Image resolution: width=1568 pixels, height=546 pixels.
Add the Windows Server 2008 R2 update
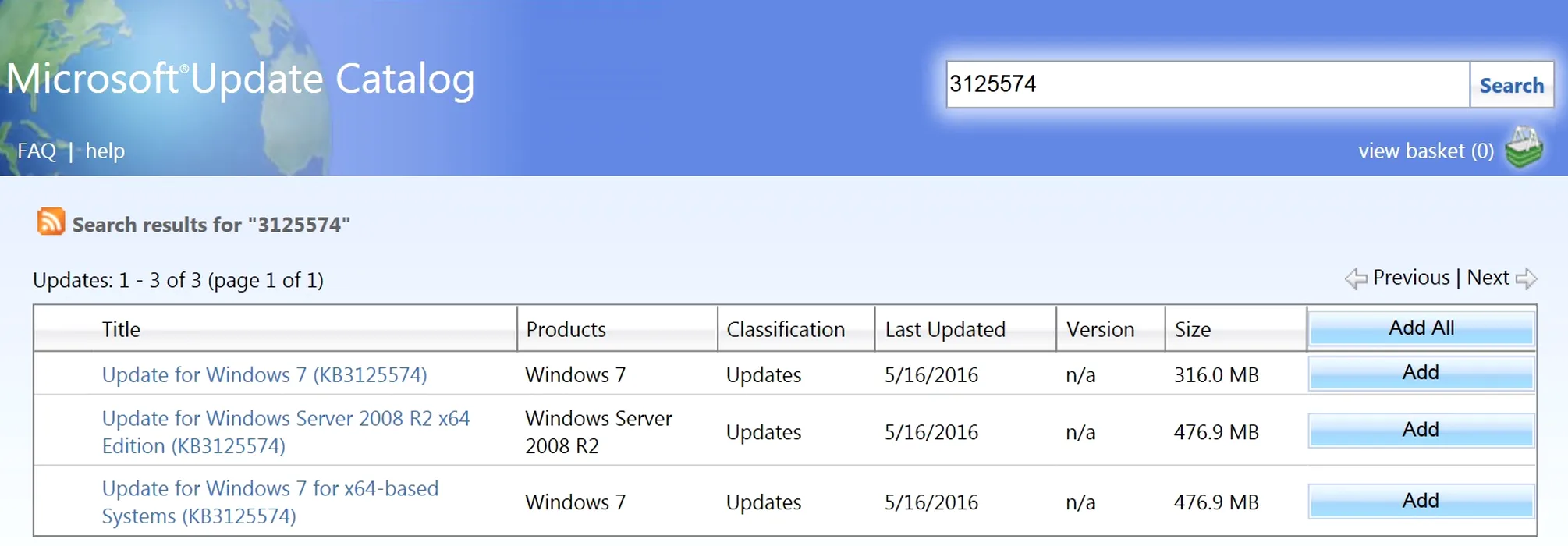click(1421, 430)
